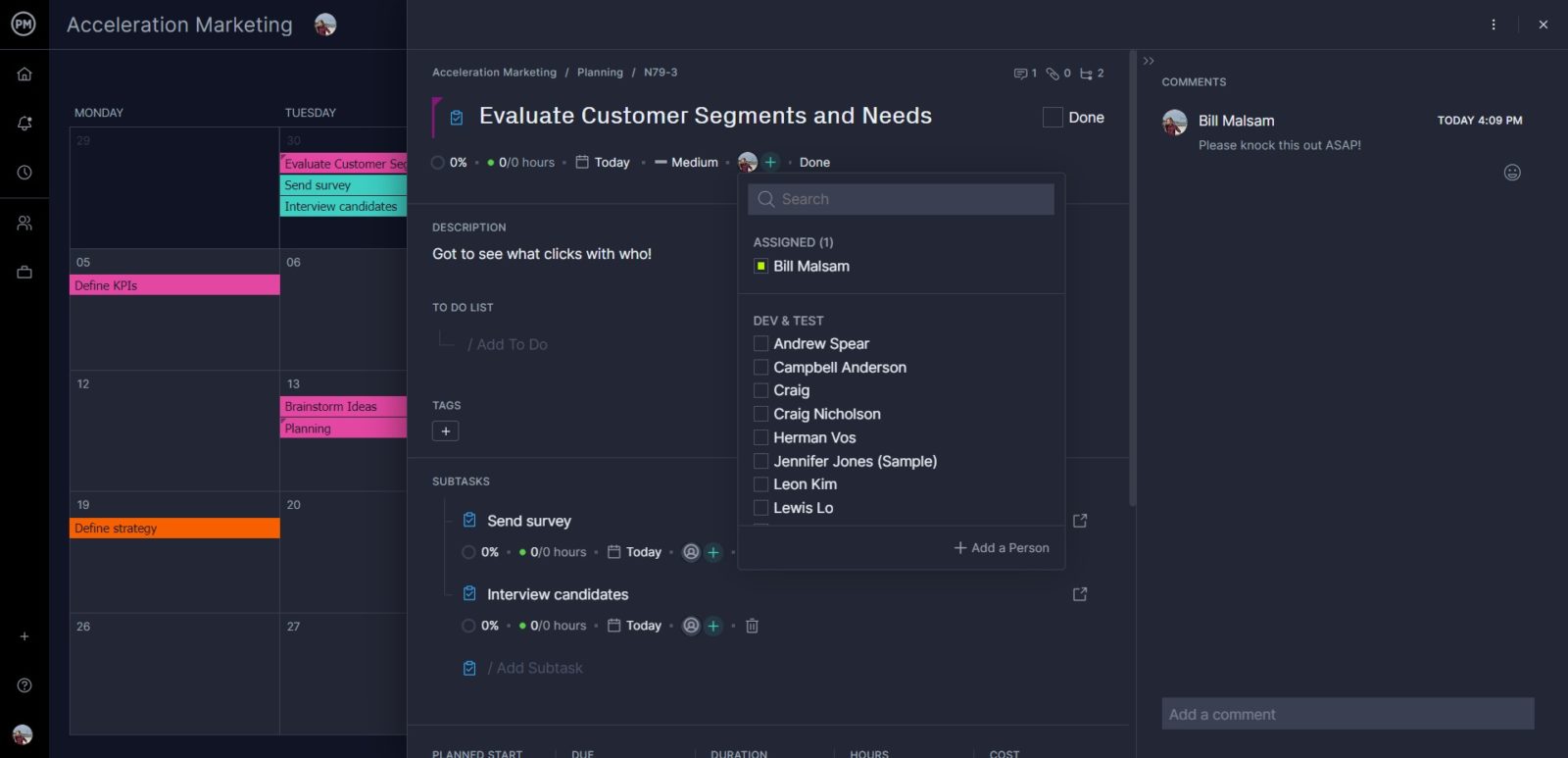This screenshot has width=1568, height=758.
Task: Open Send survey subtask in new window
Action: click(1080, 521)
